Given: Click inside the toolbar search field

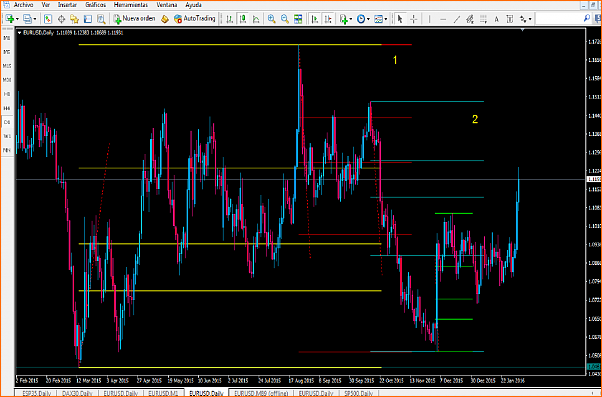Looking at the screenshot, I should tap(559, 18).
